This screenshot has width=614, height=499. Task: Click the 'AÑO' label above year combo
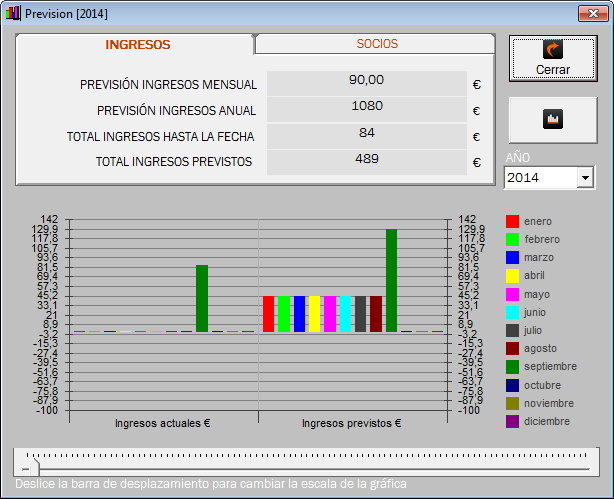click(518, 157)
